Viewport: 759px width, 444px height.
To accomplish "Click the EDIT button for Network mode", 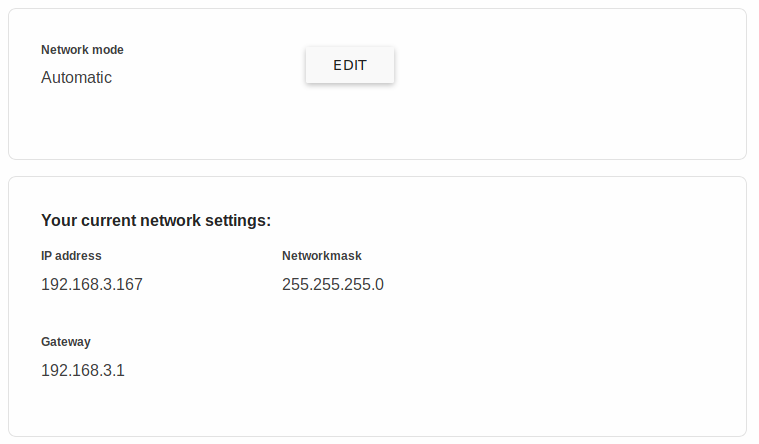I will point(349,65).
